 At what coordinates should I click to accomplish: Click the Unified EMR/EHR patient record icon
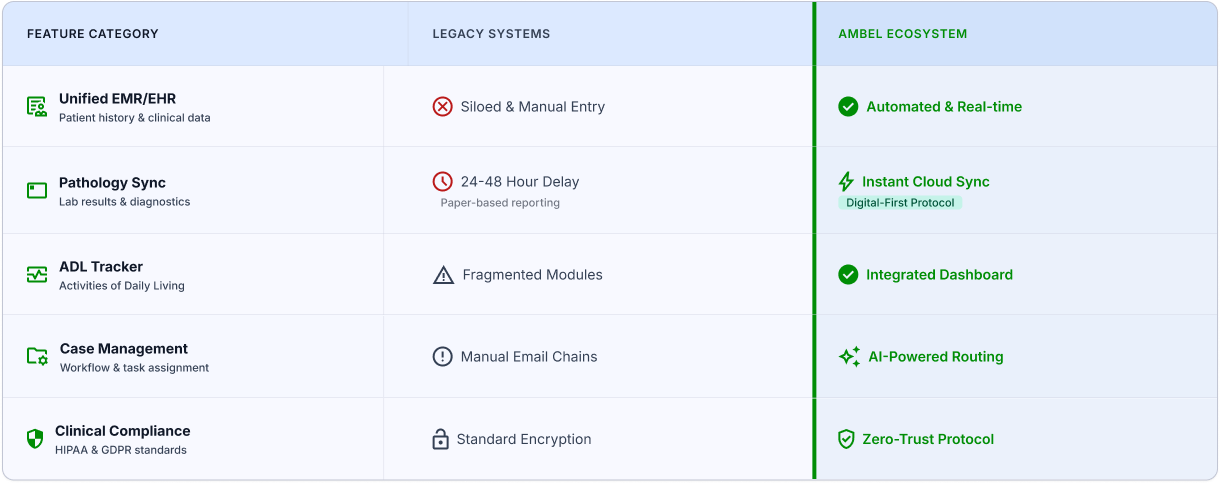37,107
